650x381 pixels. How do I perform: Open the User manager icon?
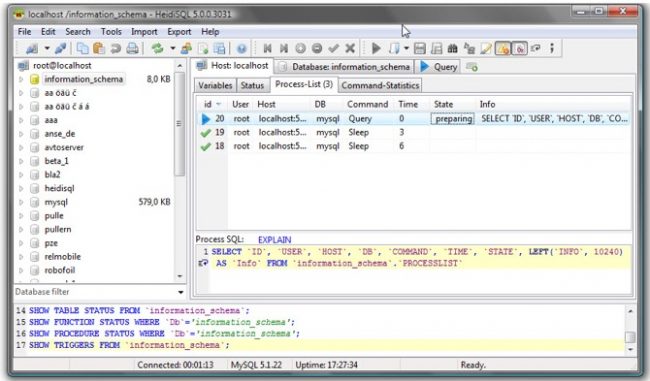pyautogui.click(x=186, y=49)
